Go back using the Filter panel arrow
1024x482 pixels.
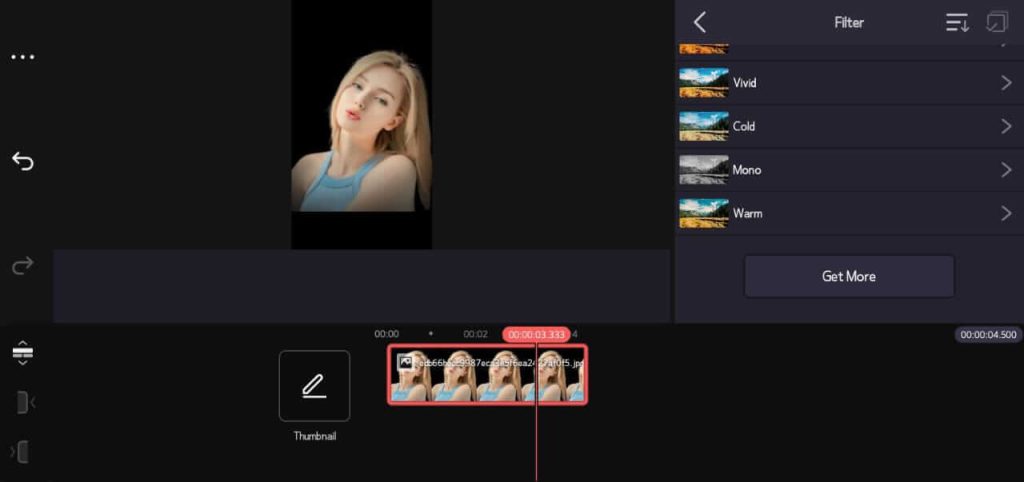pos(699,22)
